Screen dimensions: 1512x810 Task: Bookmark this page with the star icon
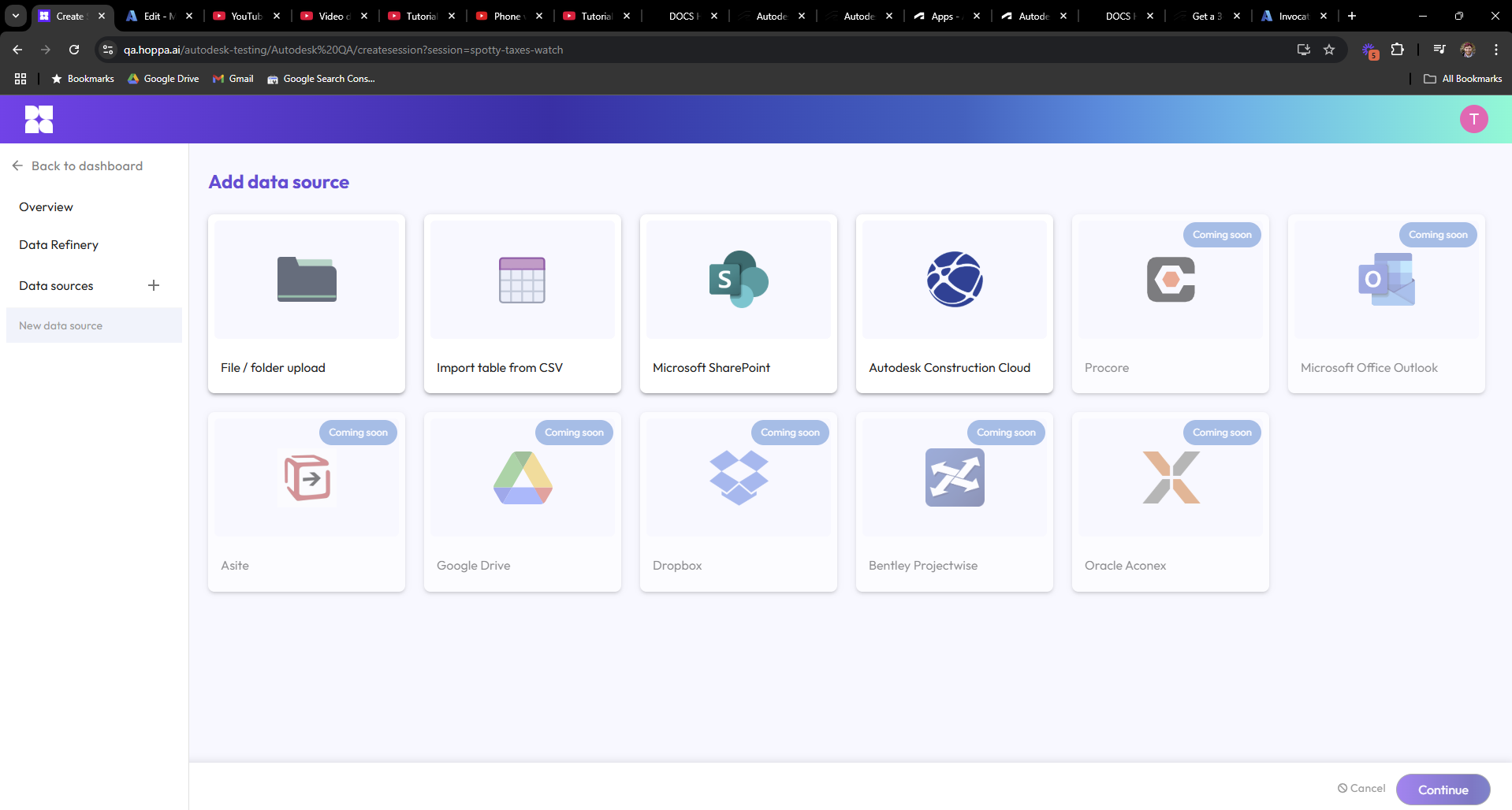pos(1329,50)
